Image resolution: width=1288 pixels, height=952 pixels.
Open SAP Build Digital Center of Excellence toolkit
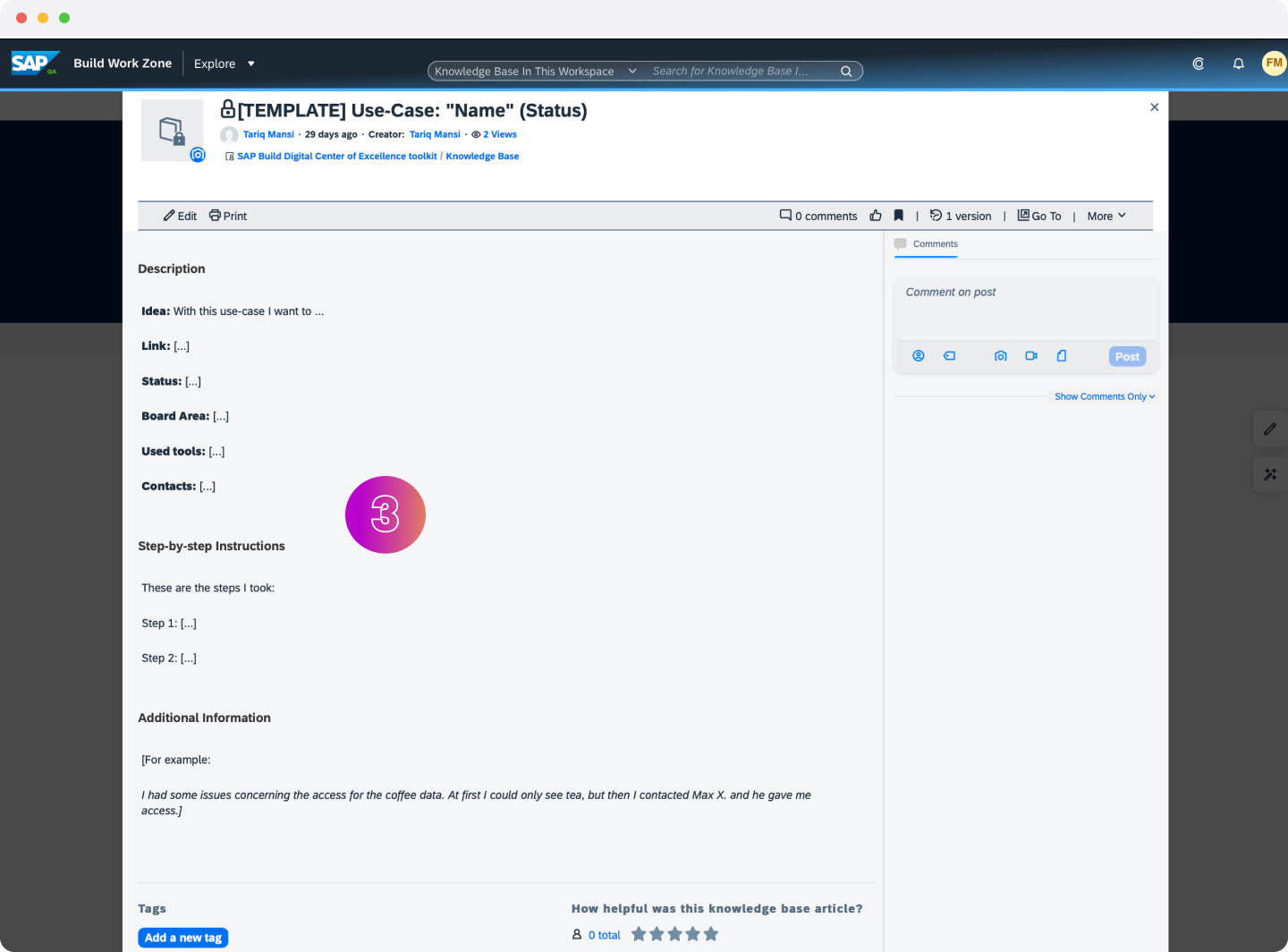(337, 156)
